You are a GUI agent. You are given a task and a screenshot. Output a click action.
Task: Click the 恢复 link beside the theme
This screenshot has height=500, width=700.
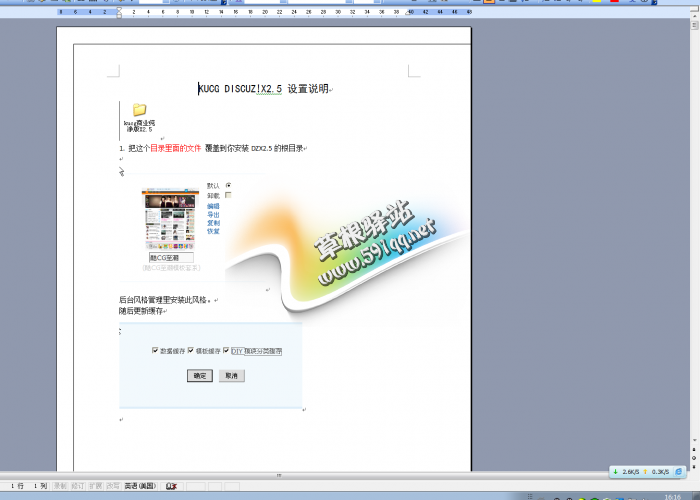pyautogui.click(x=213, y=231)
